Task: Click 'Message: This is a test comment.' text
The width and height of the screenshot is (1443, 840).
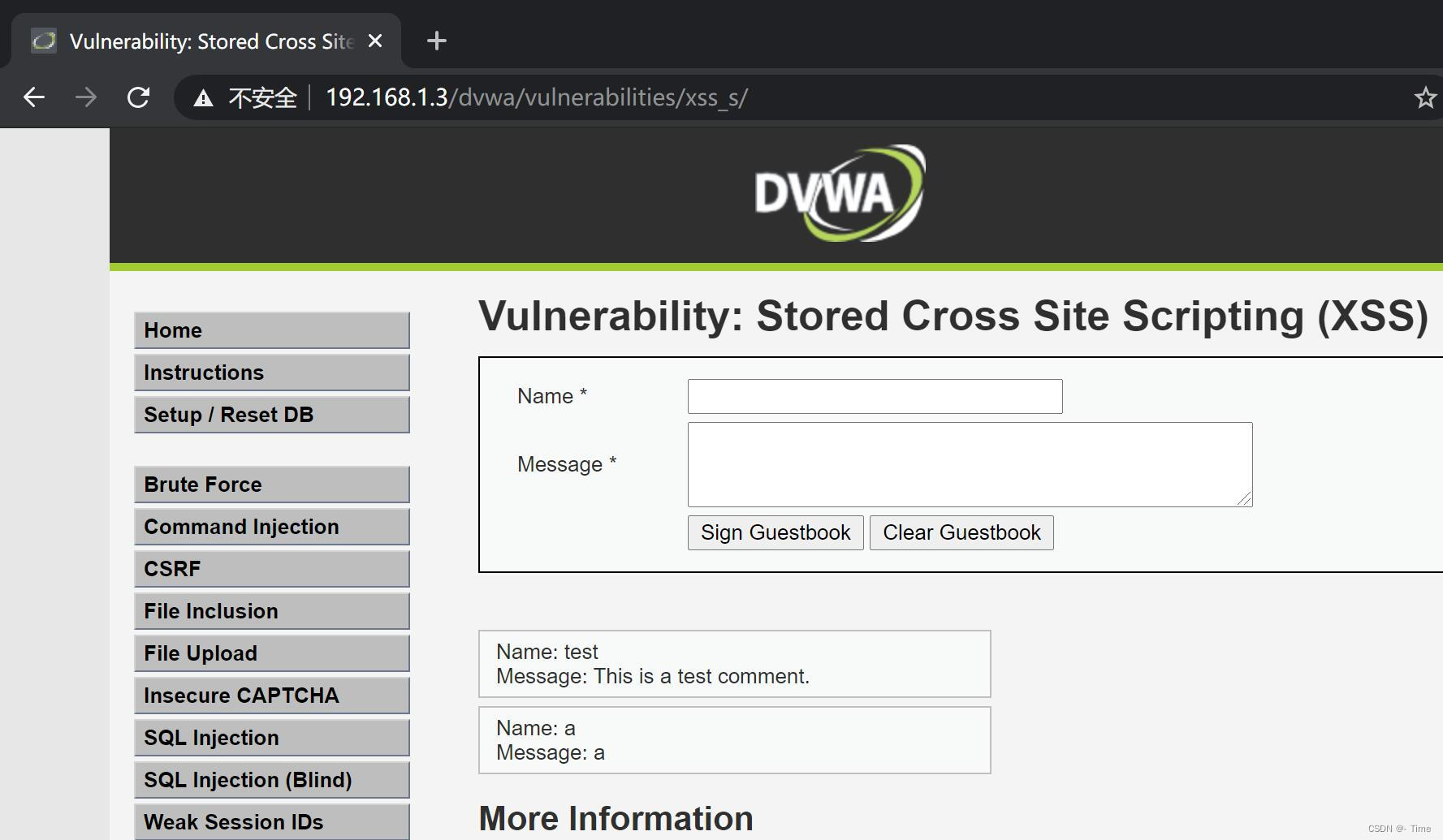Action: [x=653, y=676]
